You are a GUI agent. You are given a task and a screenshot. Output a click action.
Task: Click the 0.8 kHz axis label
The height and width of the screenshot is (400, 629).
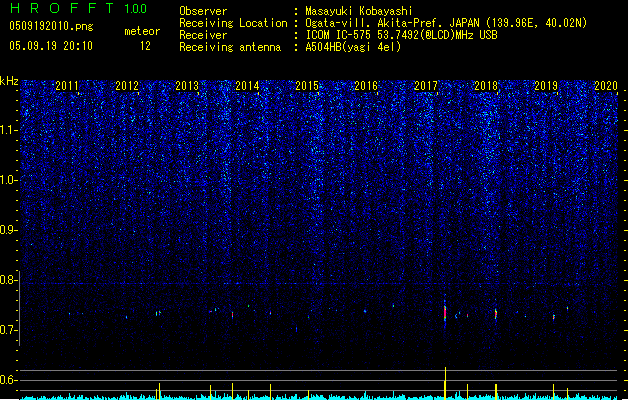click(8, 280)
